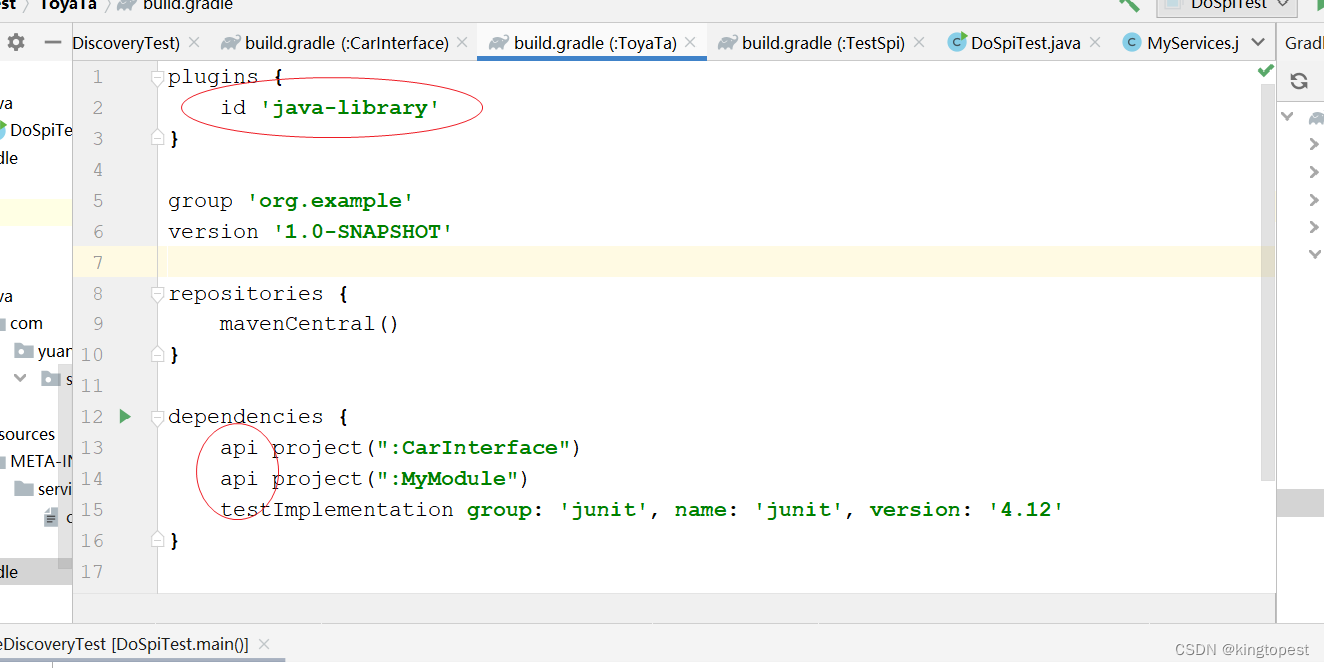Click the dependencies keyword on line 12

tap(246, 417)
